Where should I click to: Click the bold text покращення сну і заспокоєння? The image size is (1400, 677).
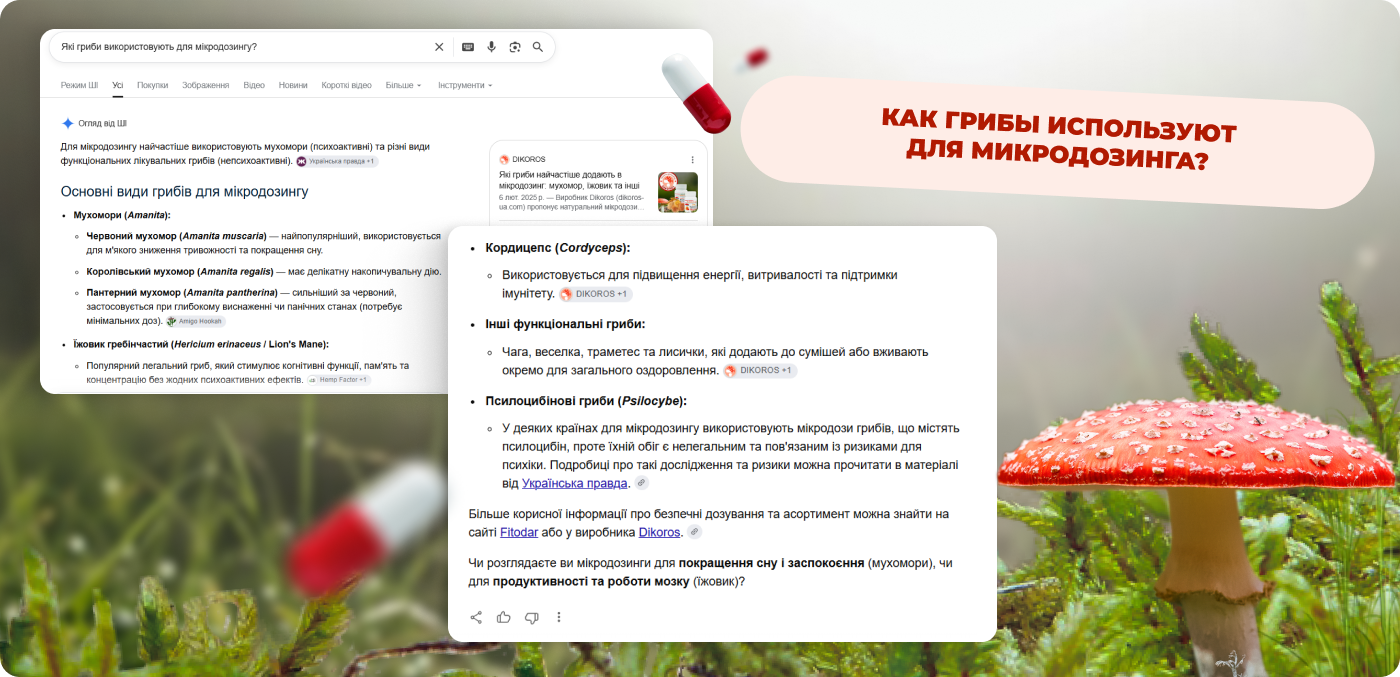coord(771,563)
